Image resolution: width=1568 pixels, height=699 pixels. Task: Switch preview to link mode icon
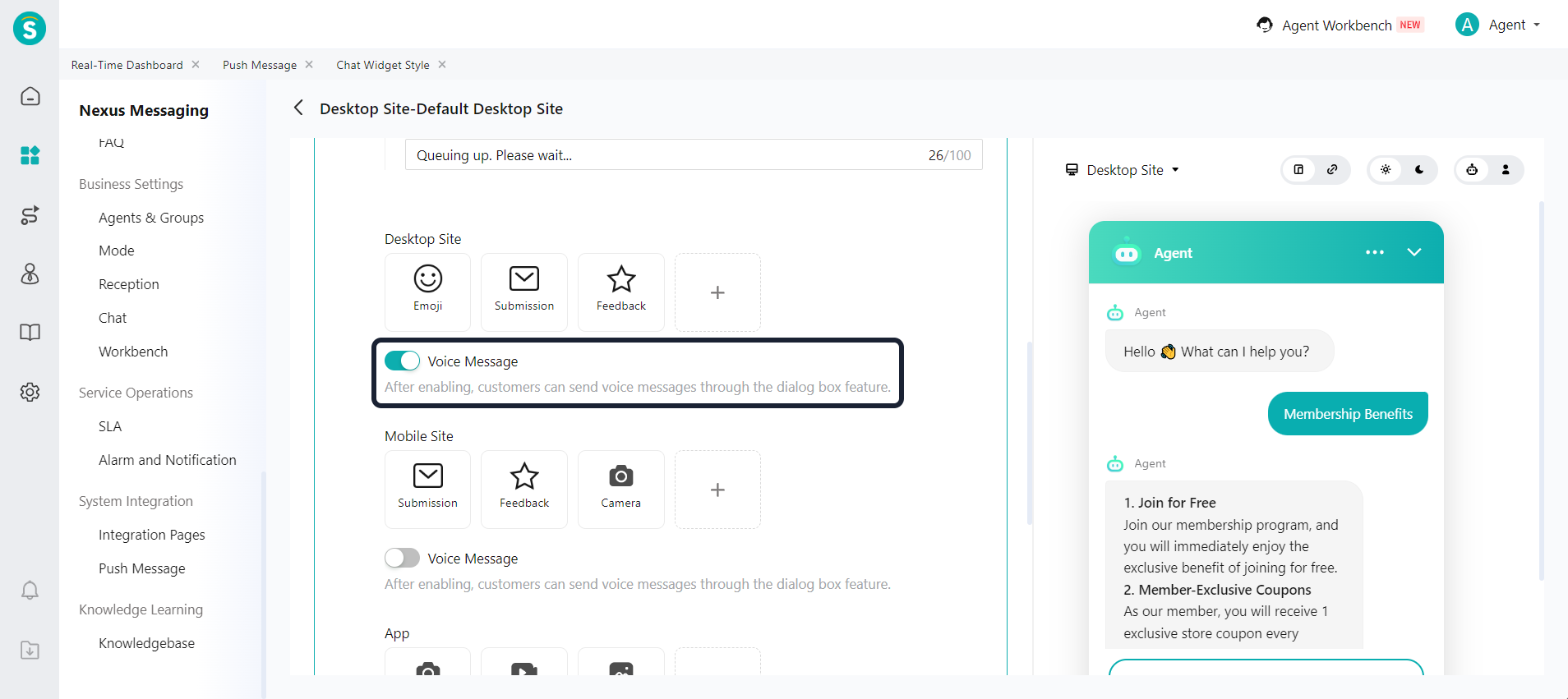pyautogui.click(x=1332, y=170)
